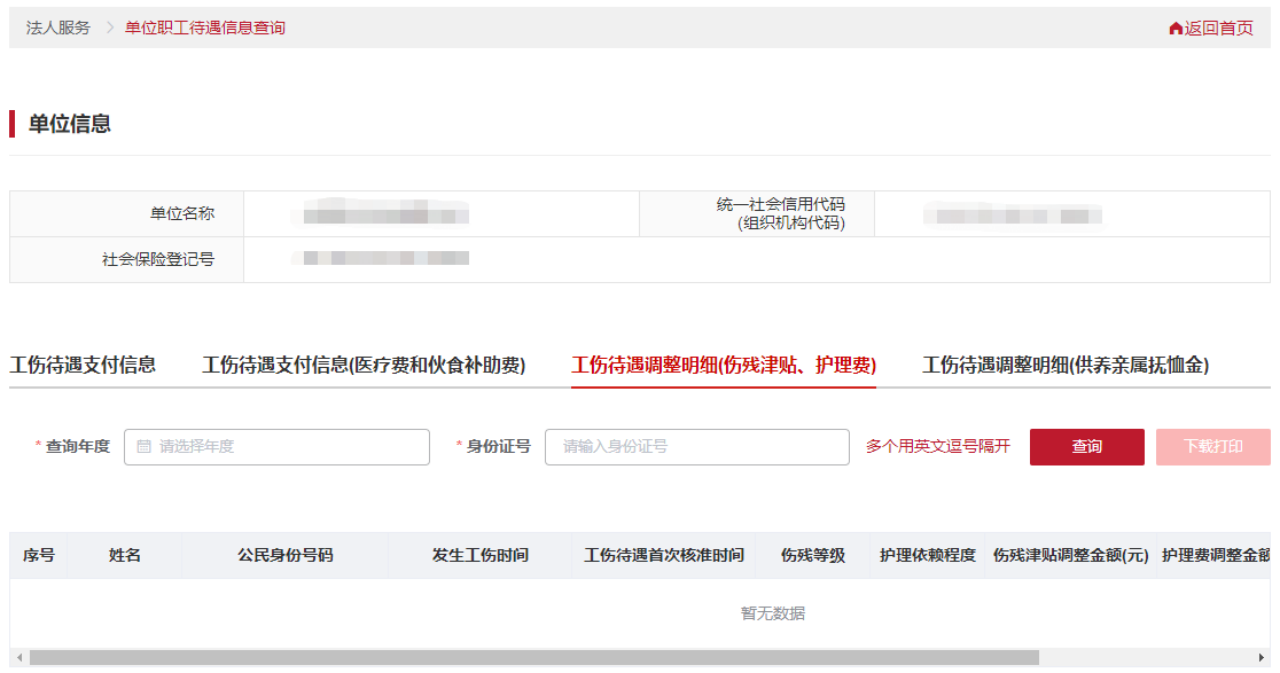
Task: Click 单位职工待遇信息查询 breadcrumb link
Action: 205,28
